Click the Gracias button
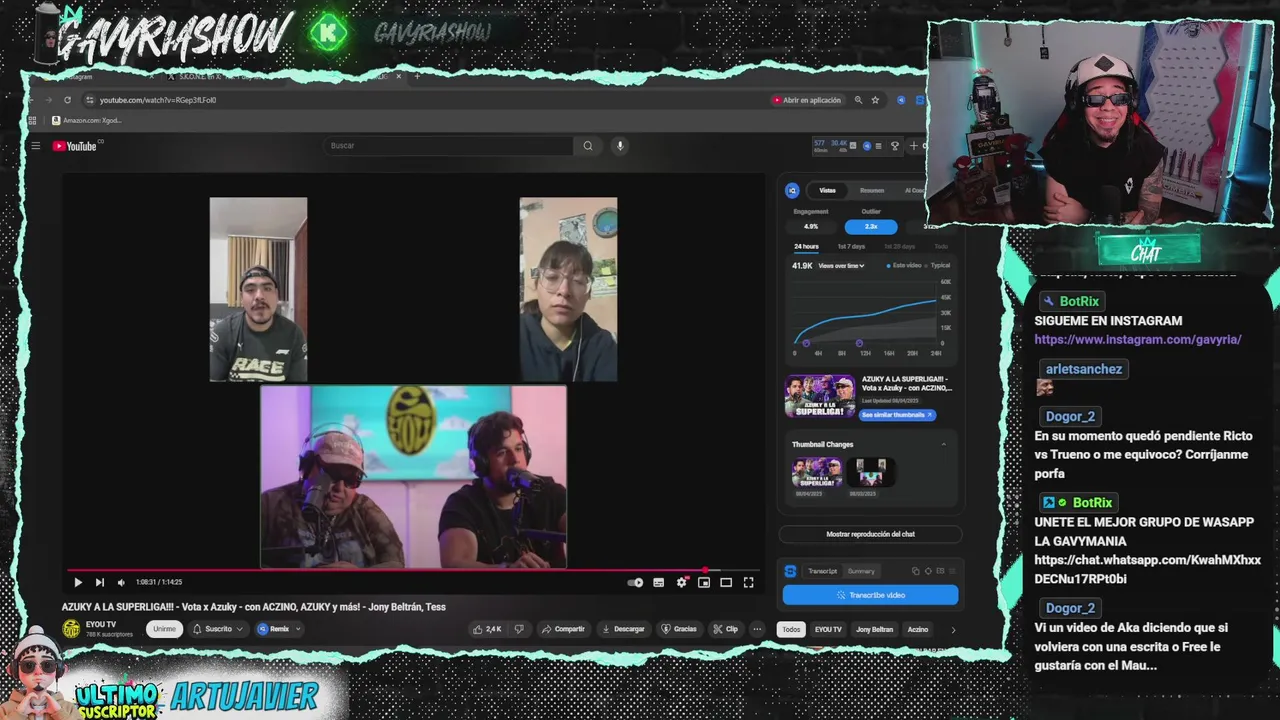Screen dimensions: 1280x720 (679, 629)
